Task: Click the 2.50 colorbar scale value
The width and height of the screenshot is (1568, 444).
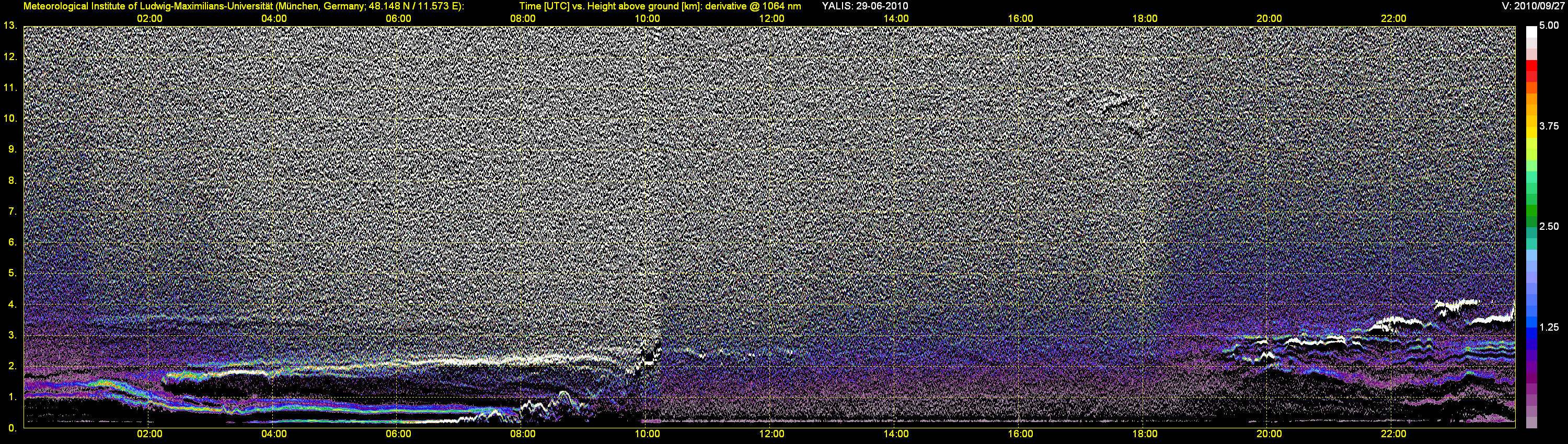Action: (x=1549, y=226)
